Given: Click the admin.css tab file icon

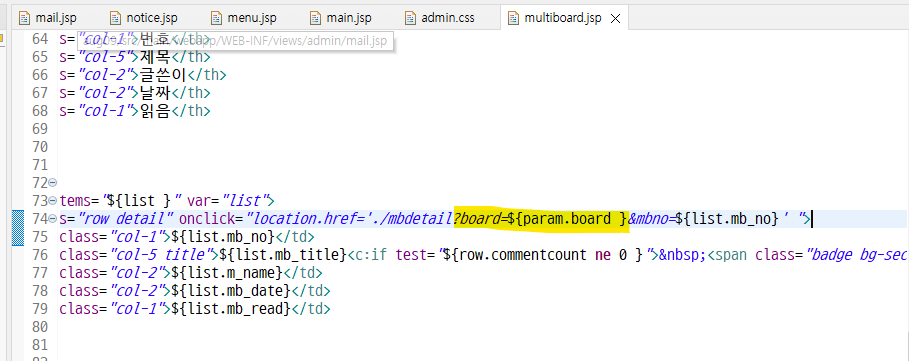Looking at the screenshot, I should [410, 18].
